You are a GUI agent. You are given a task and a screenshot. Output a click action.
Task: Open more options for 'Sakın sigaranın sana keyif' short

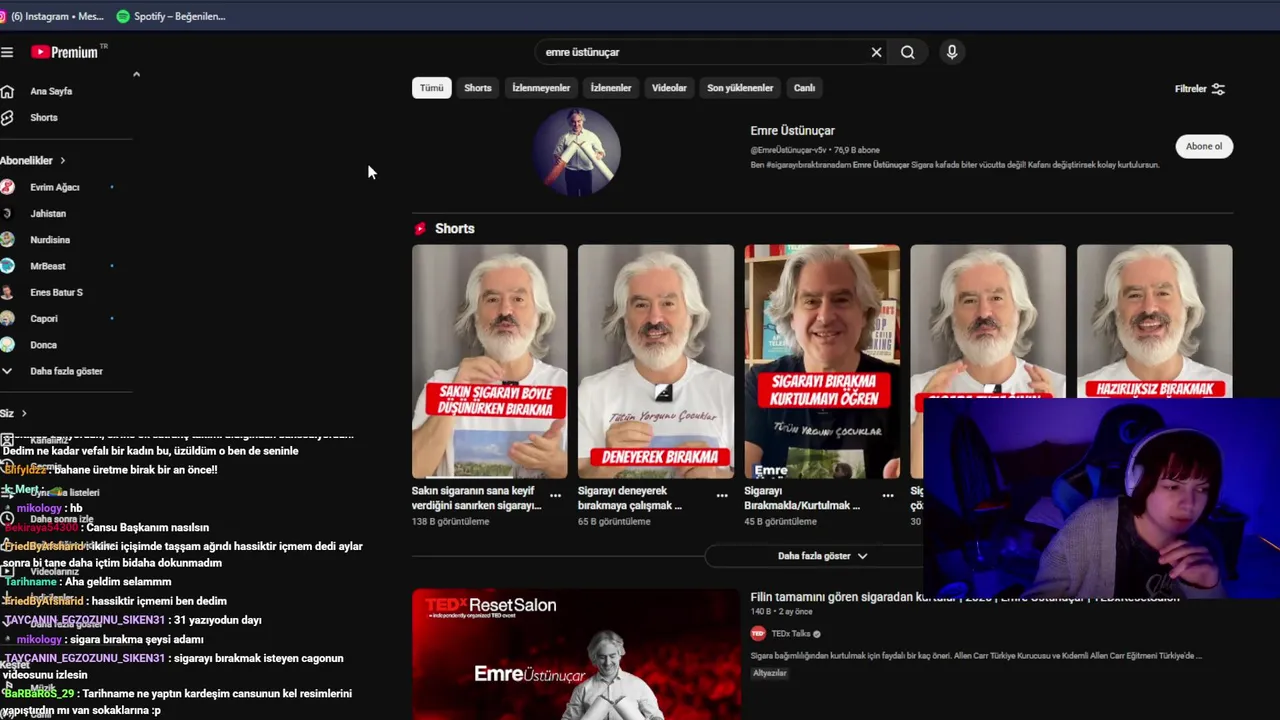(555, 495)
